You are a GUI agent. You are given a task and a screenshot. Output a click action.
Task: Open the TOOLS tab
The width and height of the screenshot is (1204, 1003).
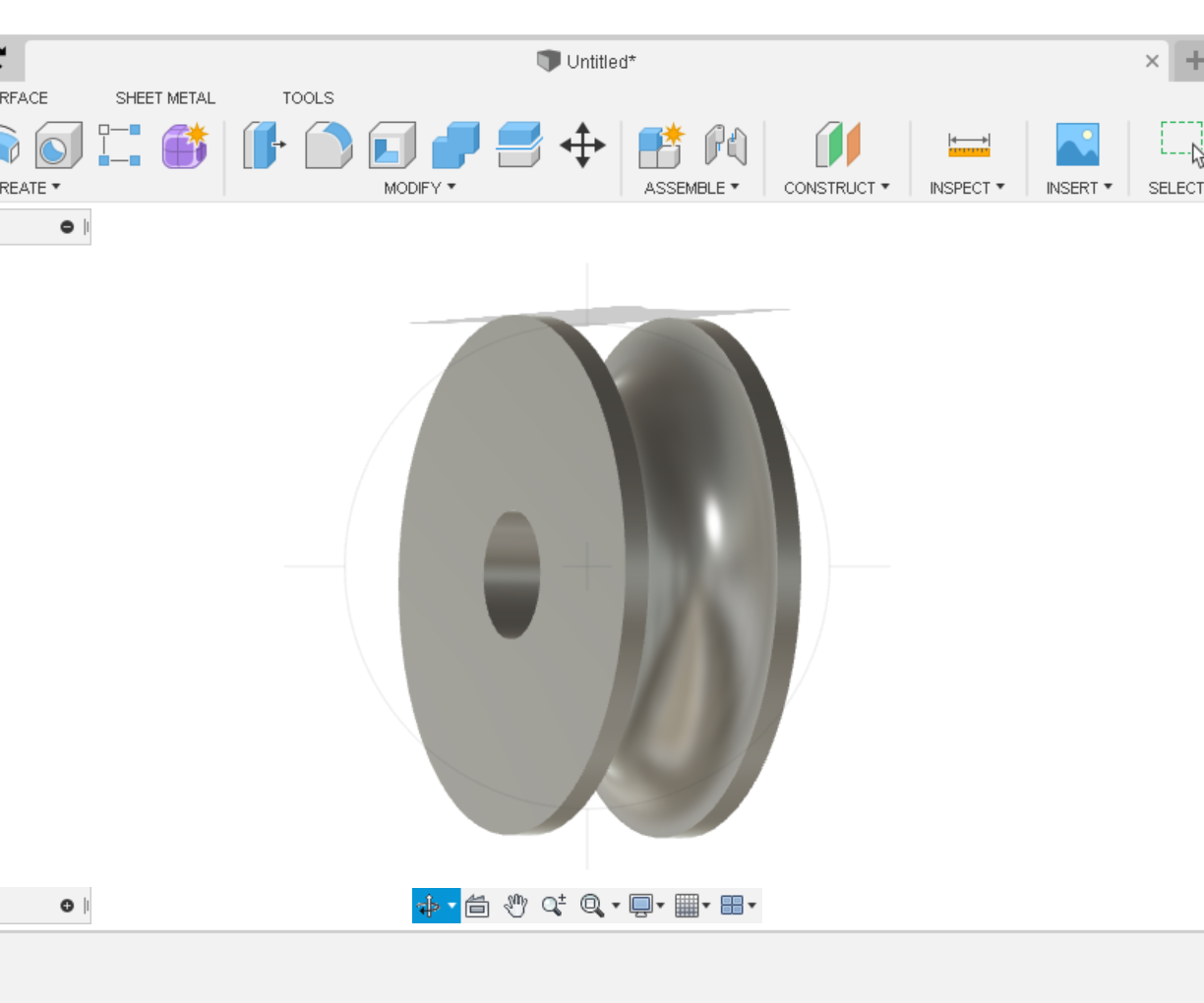pyautogui.click(x=308, y=97)
